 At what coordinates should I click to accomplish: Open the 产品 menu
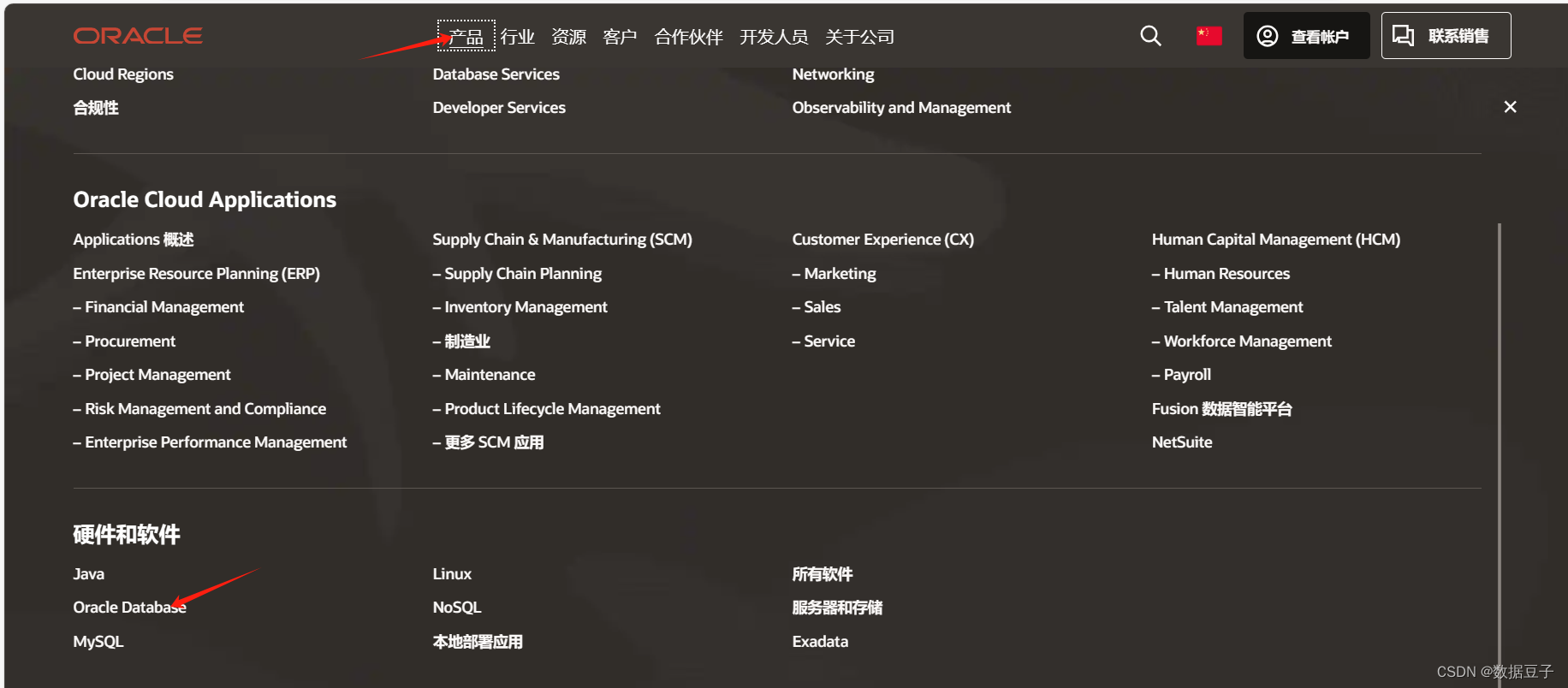(x=466, y=37)
